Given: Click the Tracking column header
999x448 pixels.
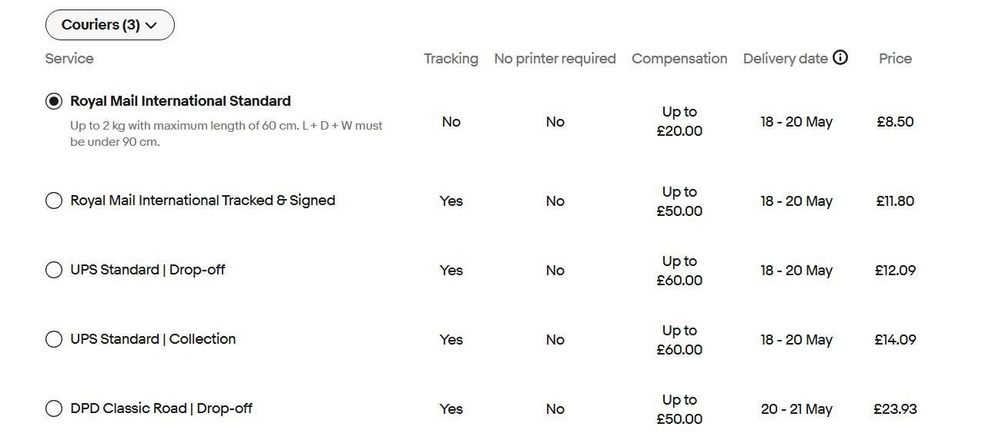Looking at the screenshot, I should (x=451, y=59).
